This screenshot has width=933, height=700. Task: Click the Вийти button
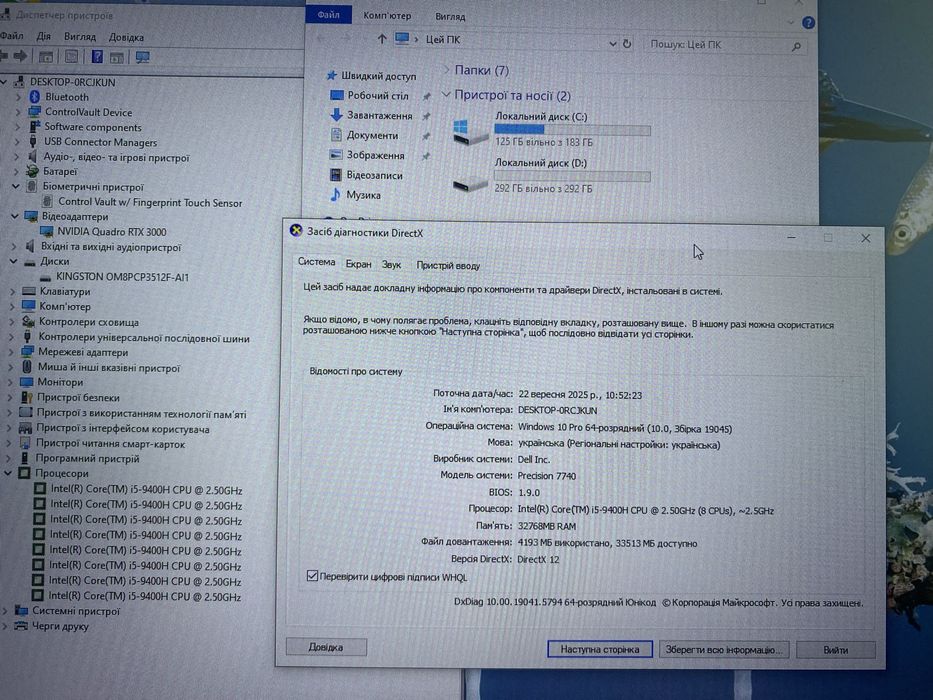pos(836,650)
